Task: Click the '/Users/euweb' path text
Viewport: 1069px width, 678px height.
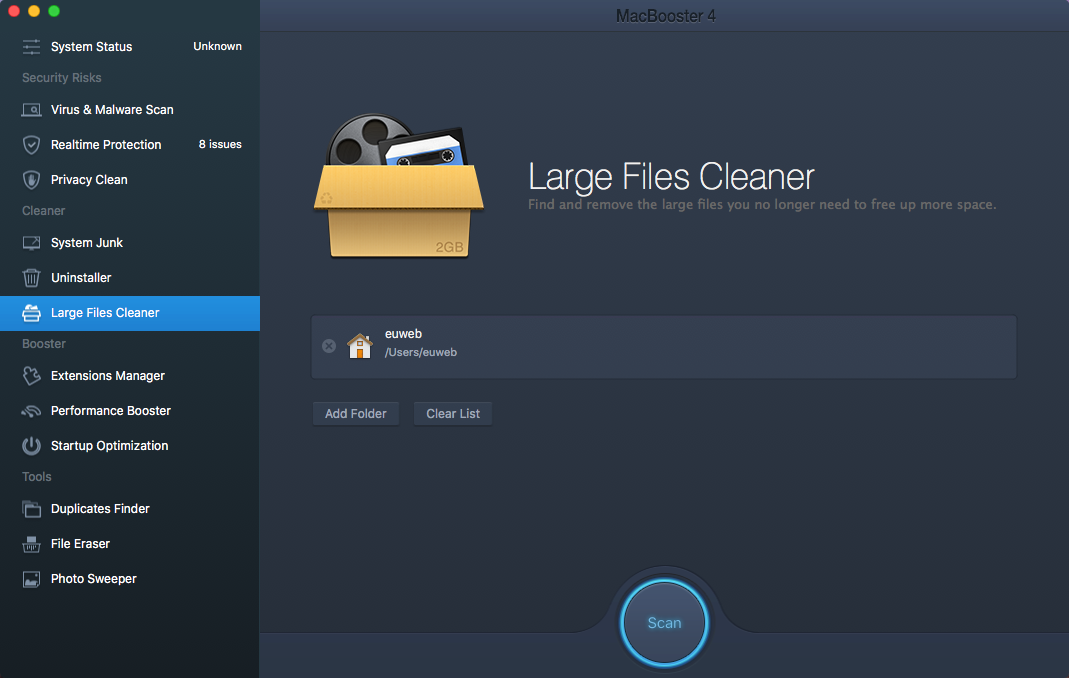Action: (x=421, y=353)
